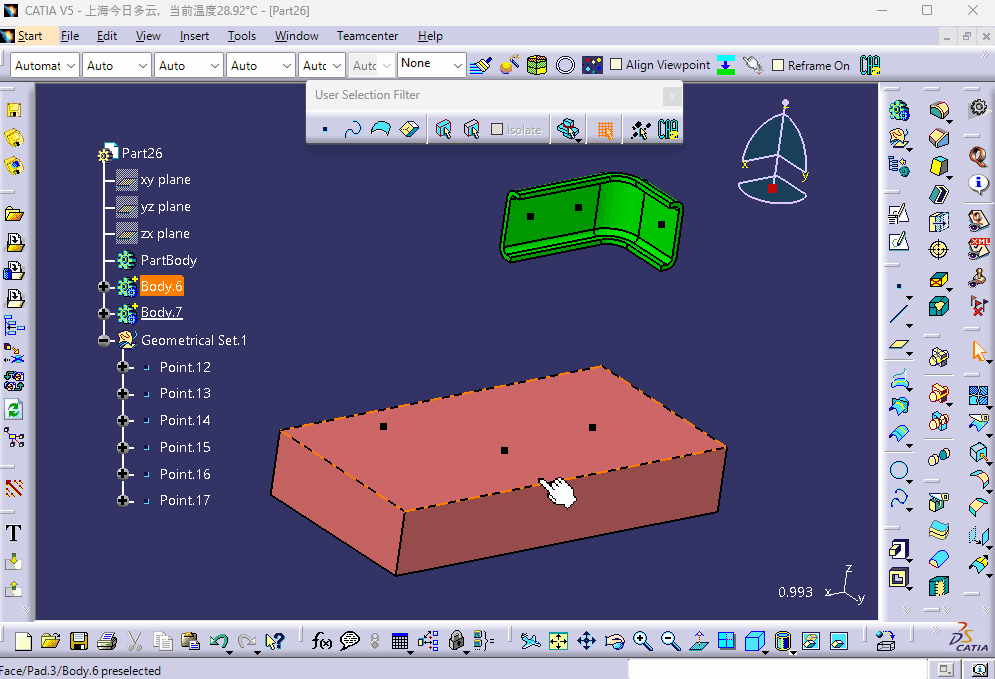Viewport: 995px width, 679px height.
Task: Collapse the Geometrical Set.1 node
Action: pos(103,341)
